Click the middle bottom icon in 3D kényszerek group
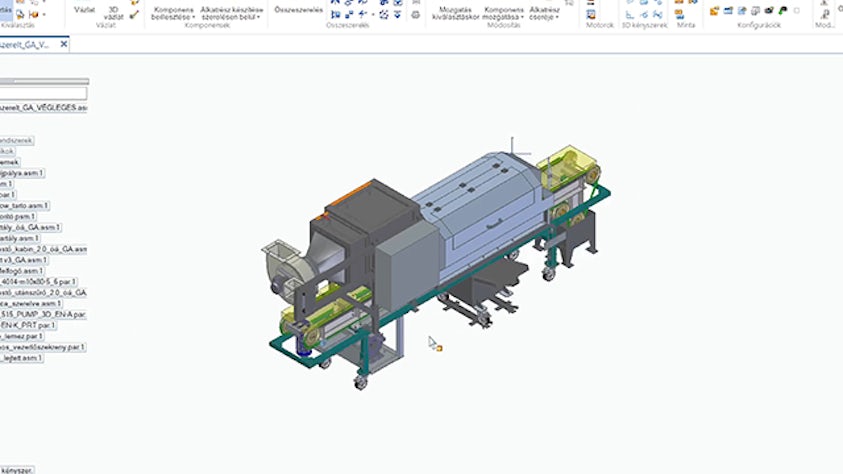843x474 pixels. 644,15
